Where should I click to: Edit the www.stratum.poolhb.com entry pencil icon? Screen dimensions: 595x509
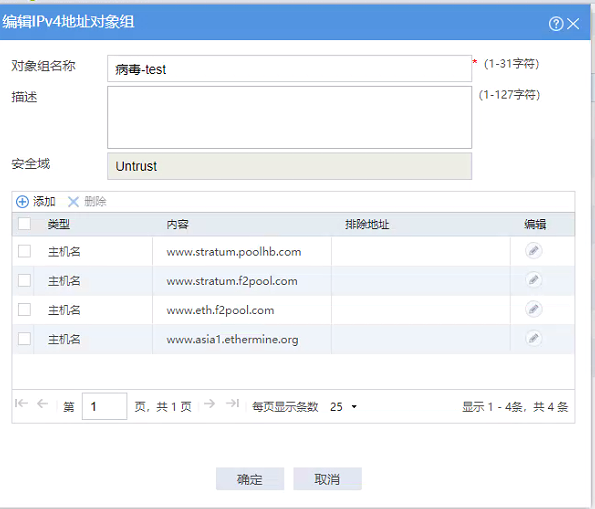click(x=534, y=251)
